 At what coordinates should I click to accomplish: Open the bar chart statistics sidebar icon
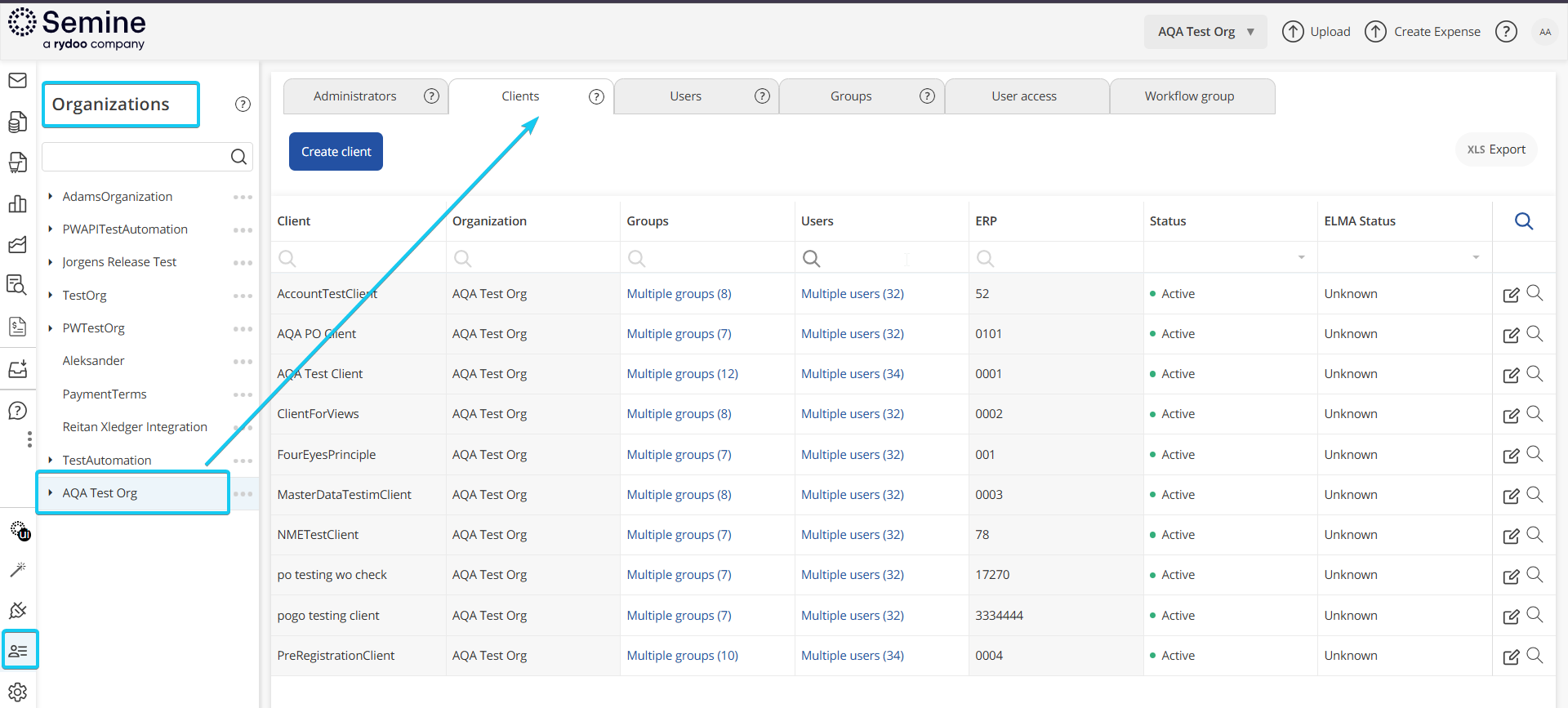[17, 204]
